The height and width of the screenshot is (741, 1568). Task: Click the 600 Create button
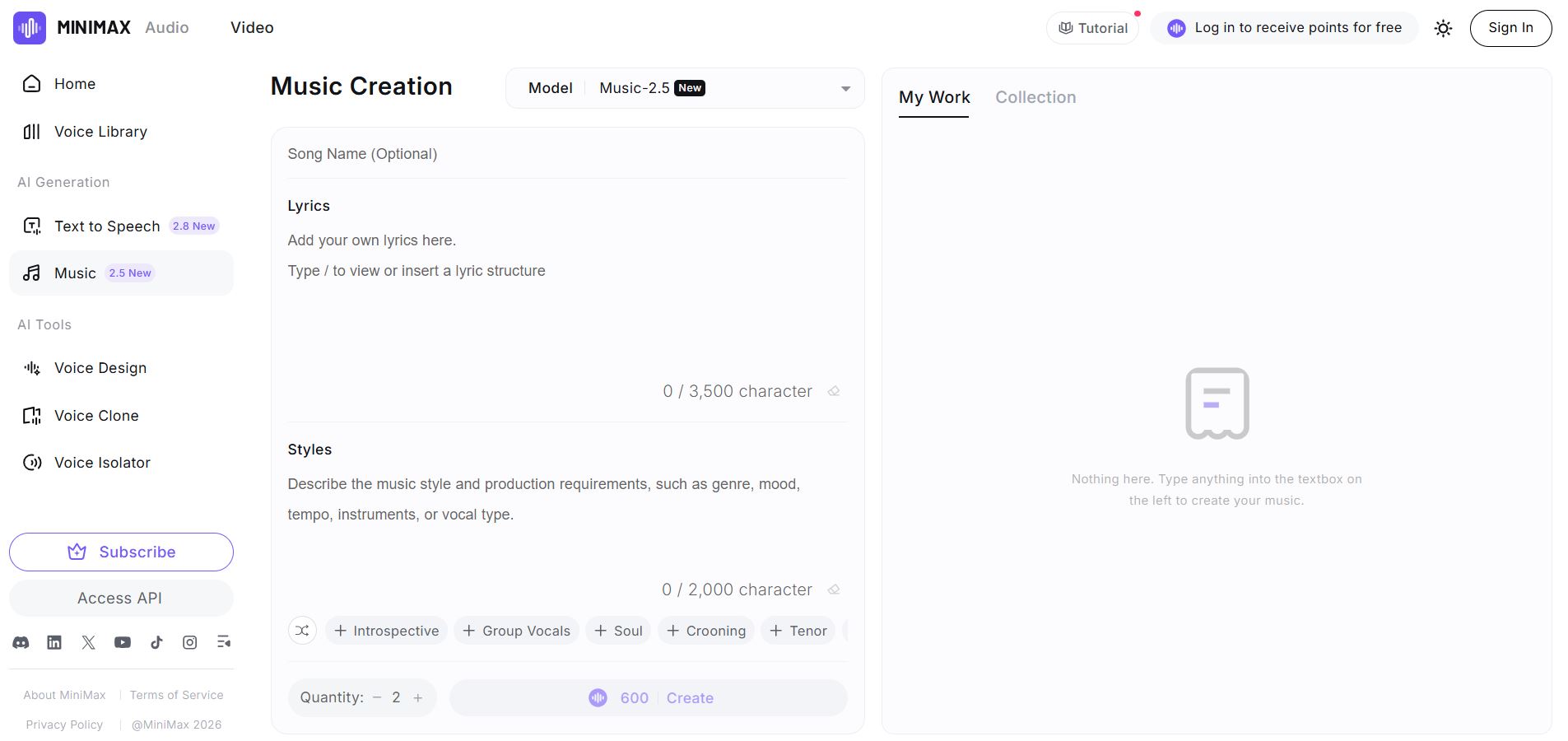click(x=649, y=698)
